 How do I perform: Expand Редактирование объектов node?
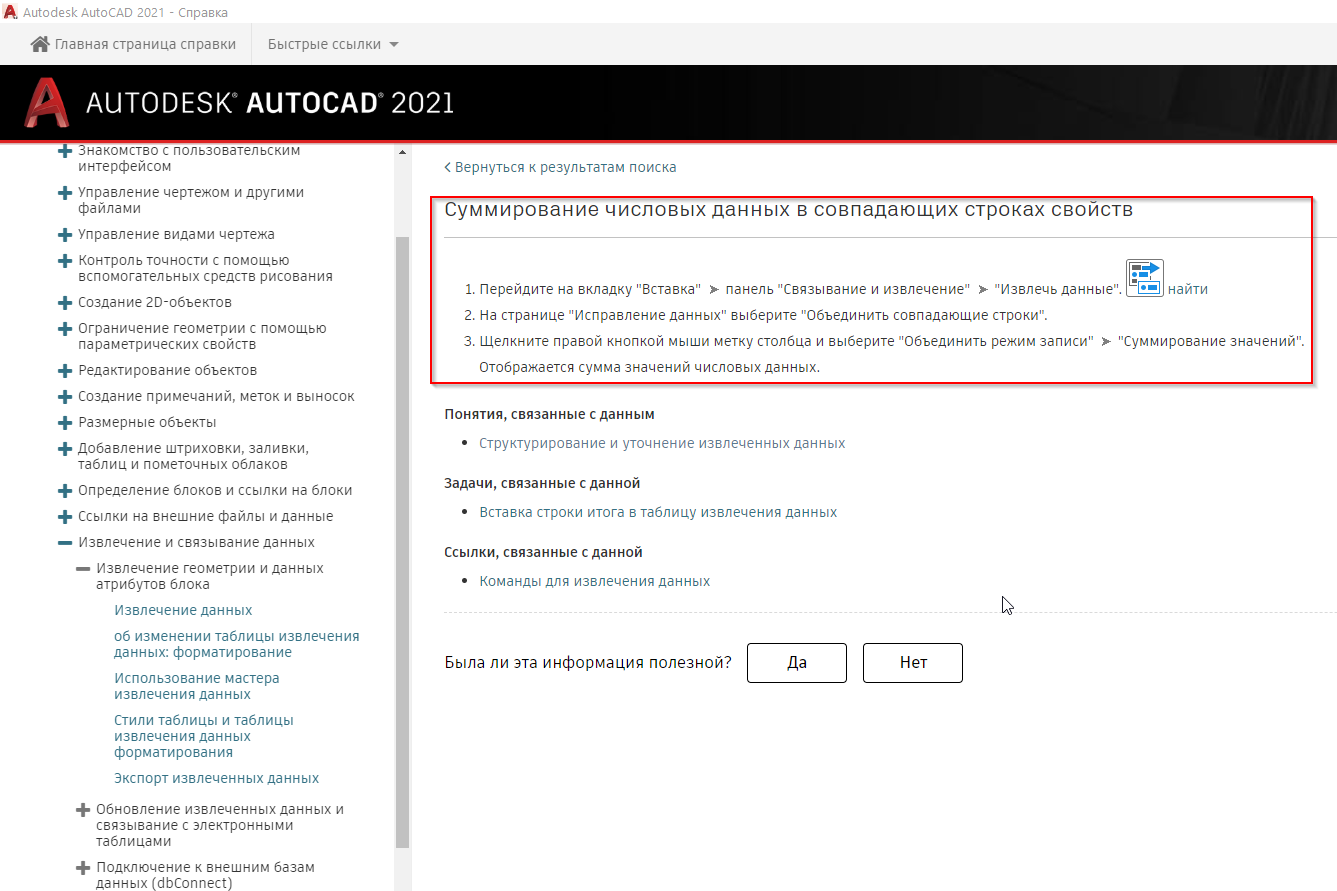pos(65,371)
